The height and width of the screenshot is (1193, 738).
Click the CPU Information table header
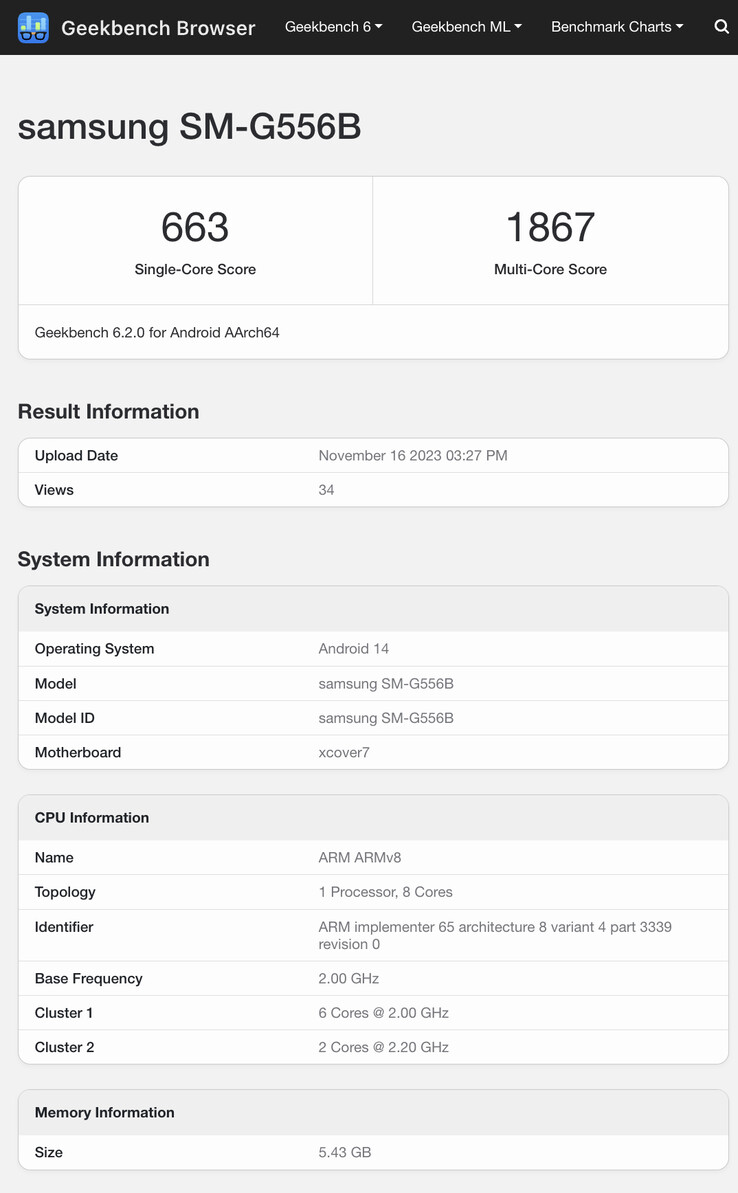click(92, 818)
